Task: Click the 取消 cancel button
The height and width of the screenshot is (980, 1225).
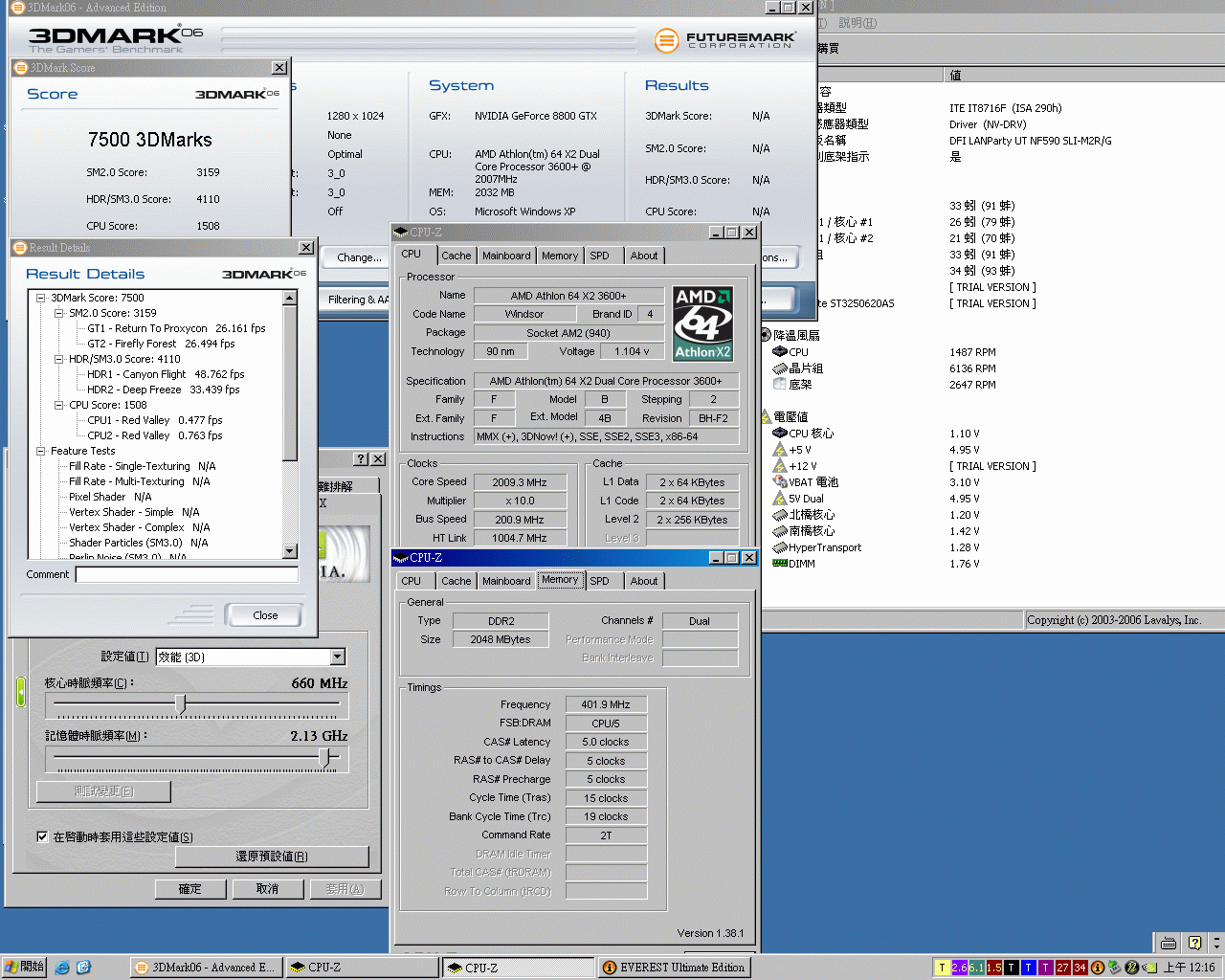Action: tap(268, 889)
